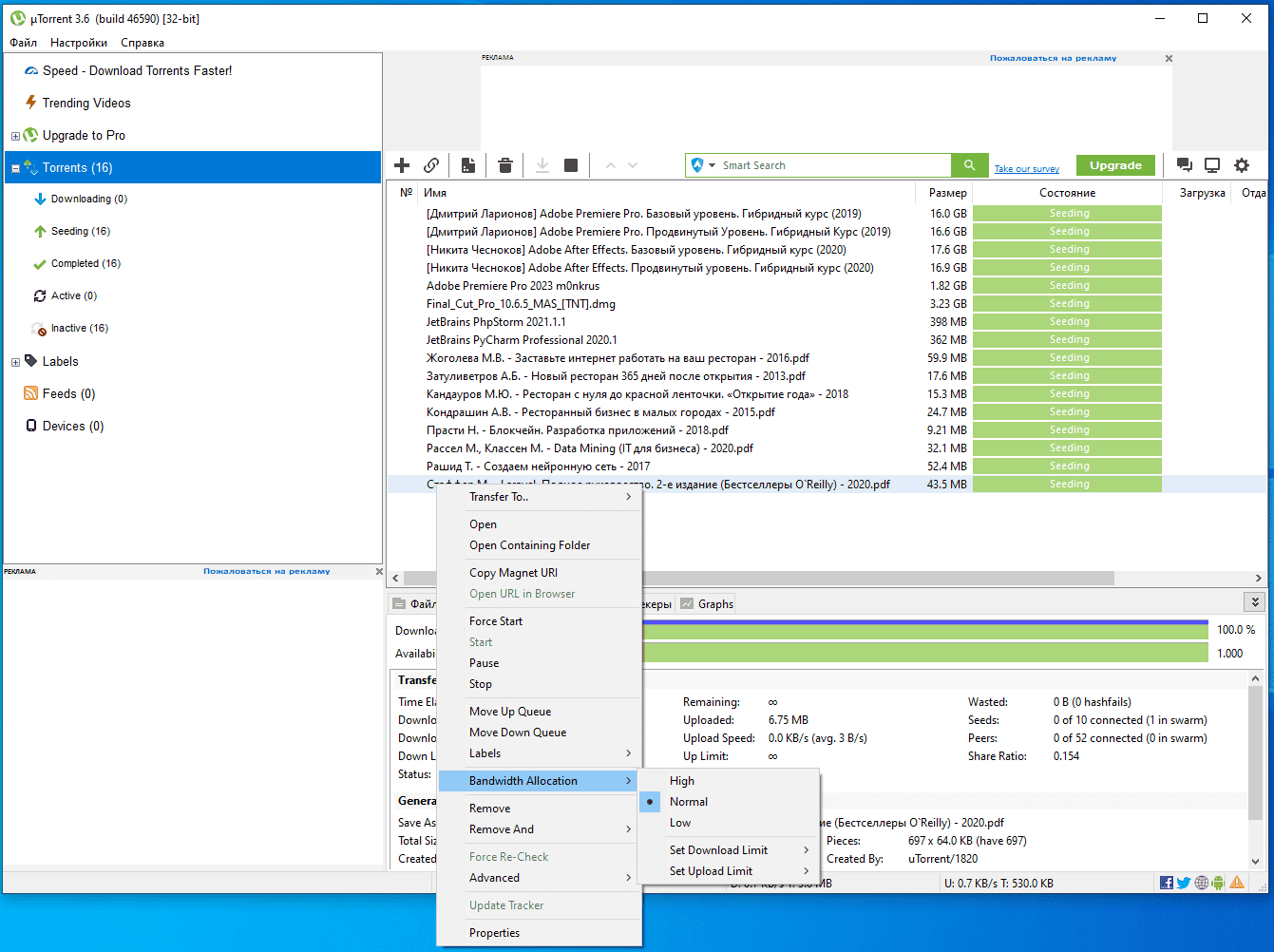Viewport: 1274px width, 952px height.
Task: Select the Inactive (16) filter
Action: click(80, 328)
